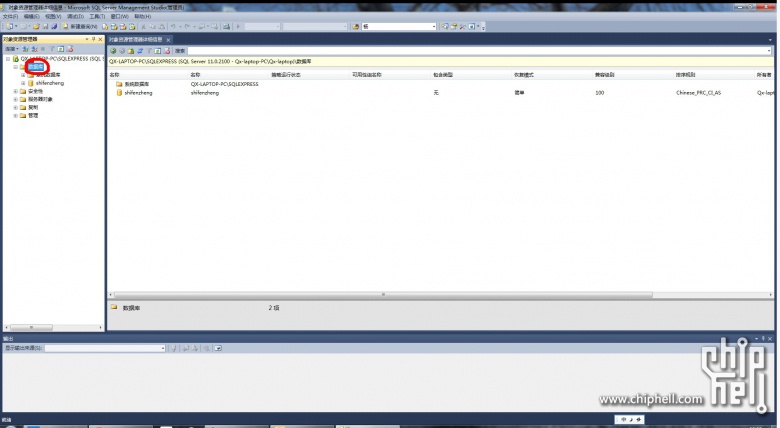Click the Properties Window icon in toolbar
This screenshot has height=428, width=780.
click(x=454, y=26)
